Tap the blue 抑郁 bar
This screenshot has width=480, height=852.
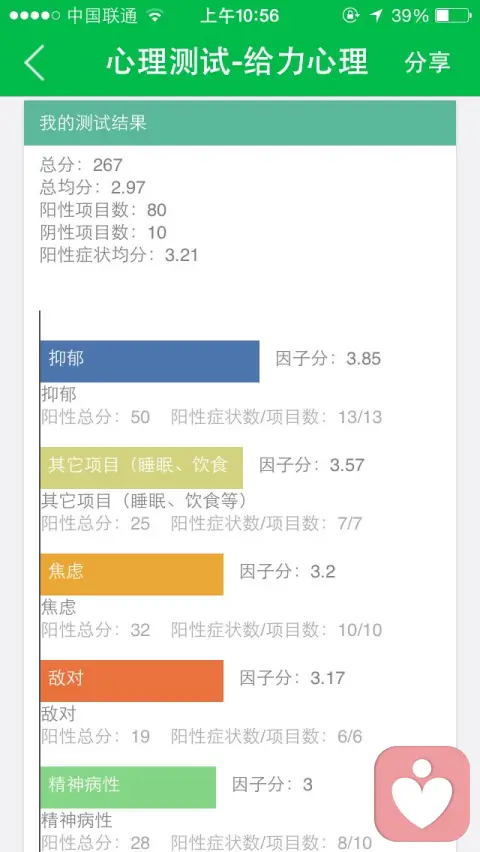149,361
